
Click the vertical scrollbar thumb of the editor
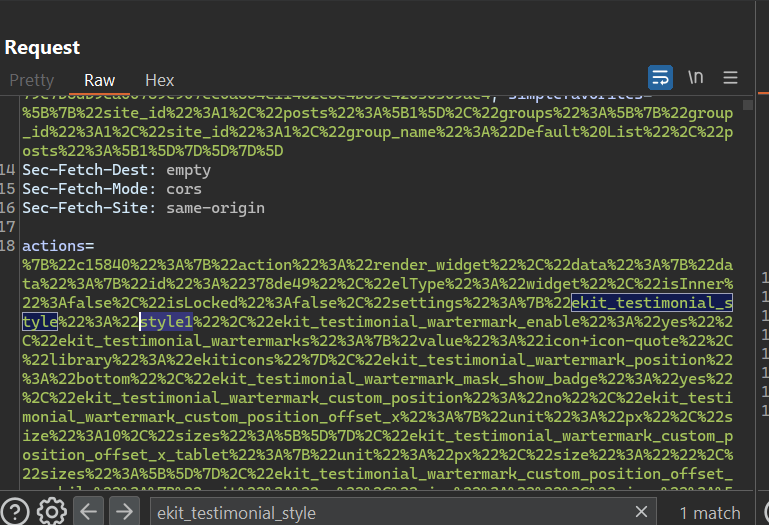[x=747, y=105]
